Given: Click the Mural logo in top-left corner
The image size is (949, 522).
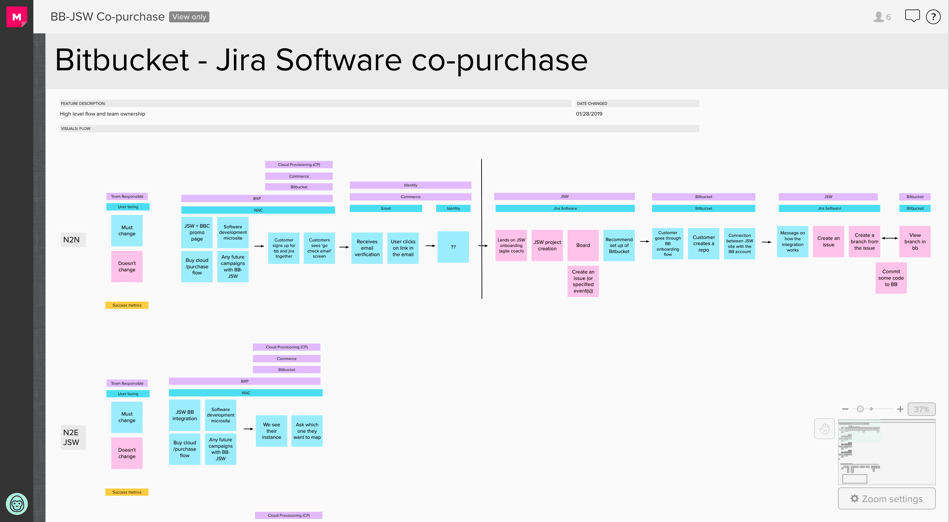Looking at the screenshot, I should click(17, 16).
